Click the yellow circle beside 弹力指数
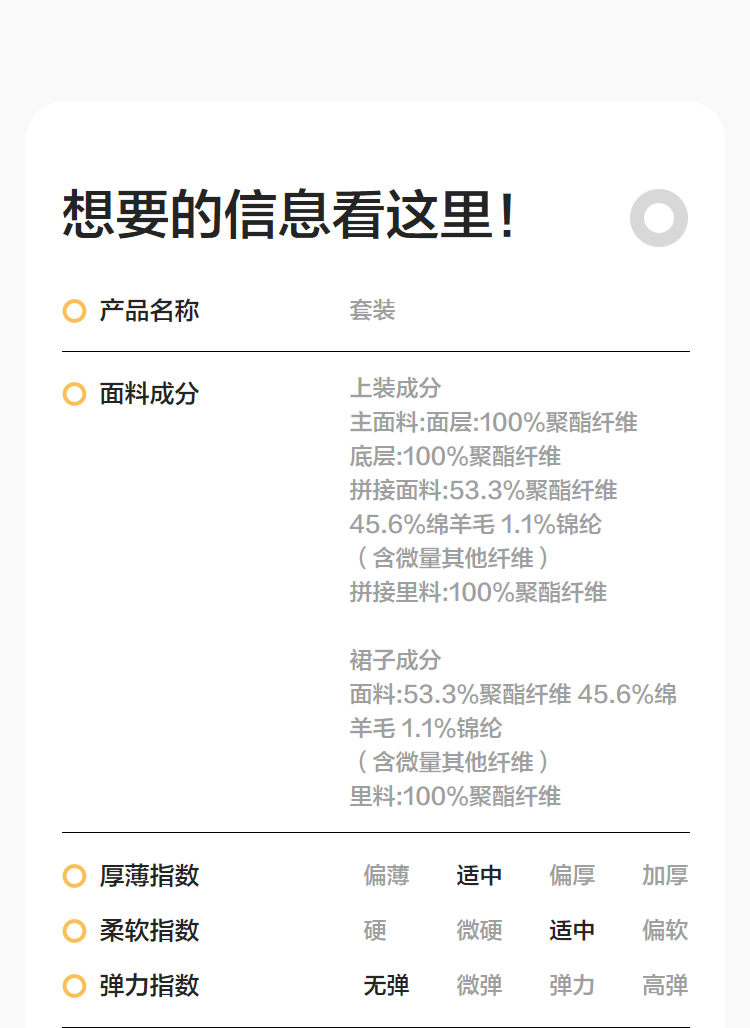Viewport: 750px width, 1028px height. (x=74, y=986)
